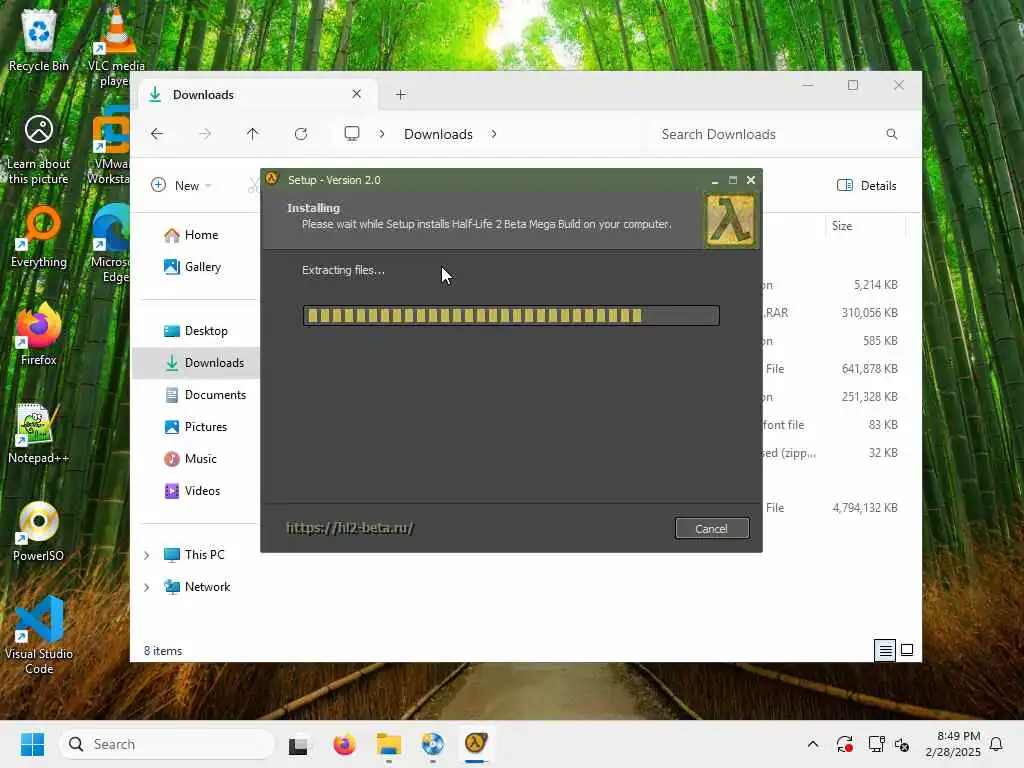The image size is (1024, 768).
Task: Refresh the Downloads folder
Action: (x=301, y=134)
